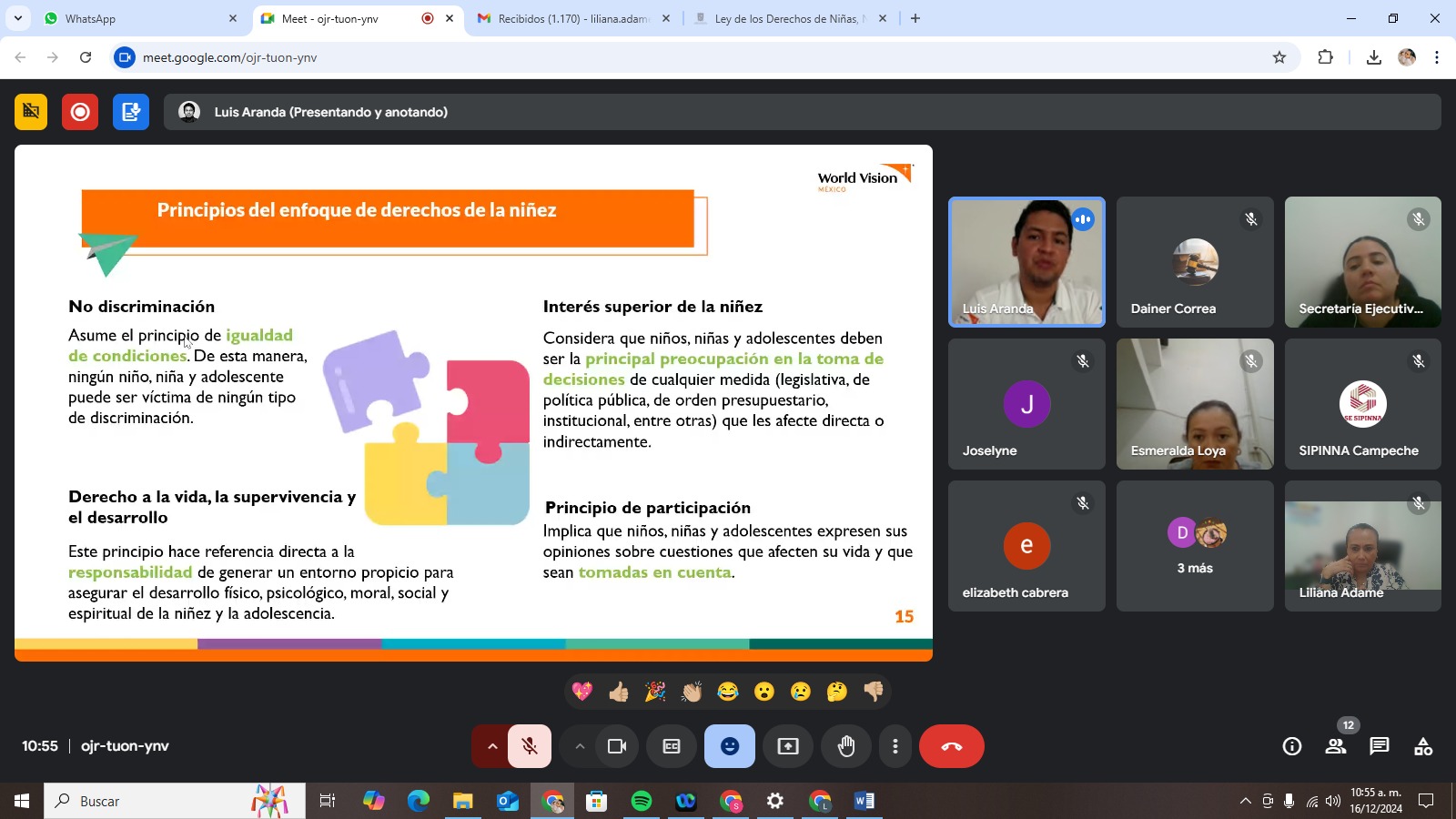Click the Windows Start button

point(22,801)
